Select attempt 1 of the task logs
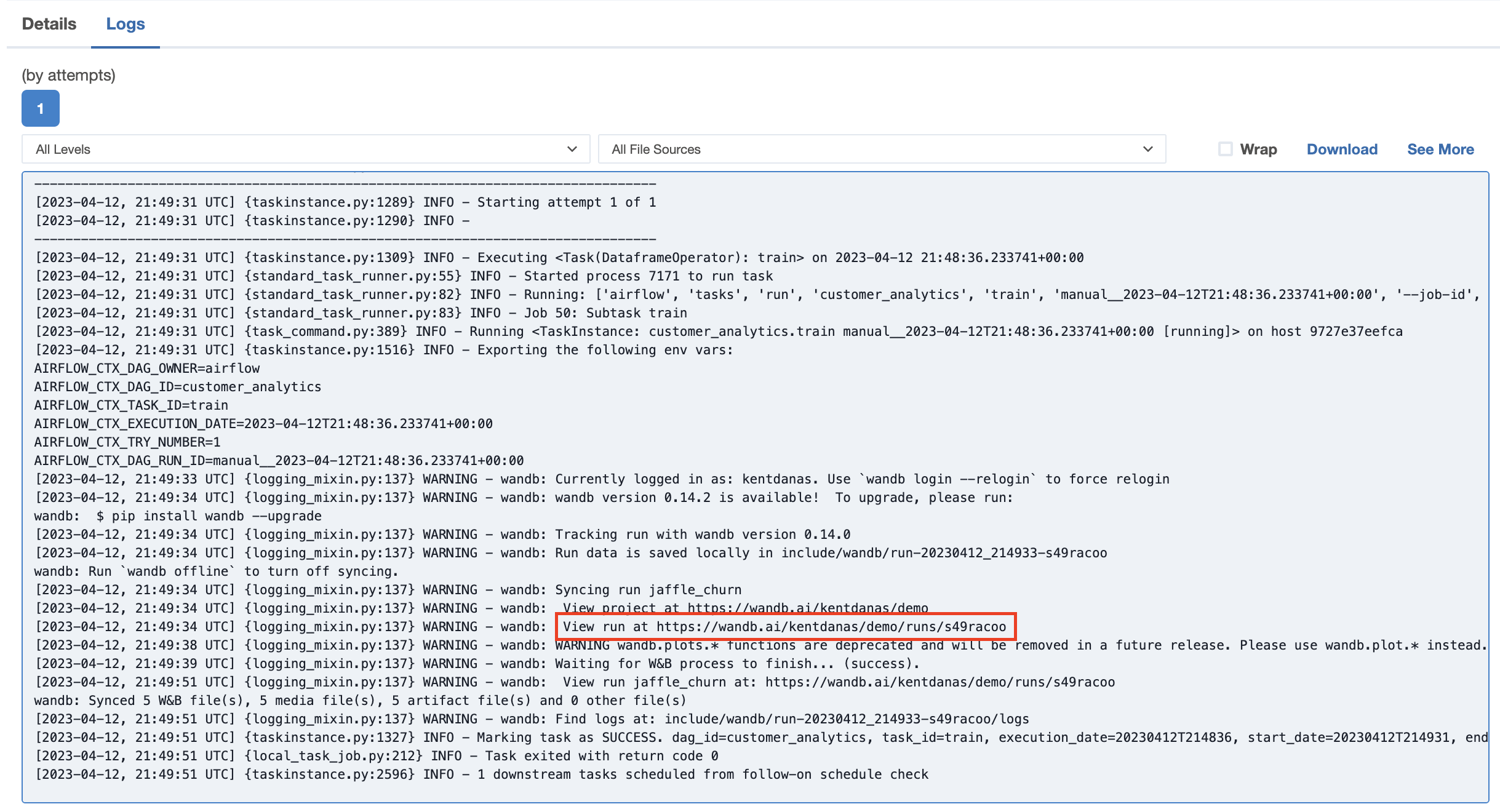The image size is (1500, 812). pyautogui.click(x=40, y=108)
